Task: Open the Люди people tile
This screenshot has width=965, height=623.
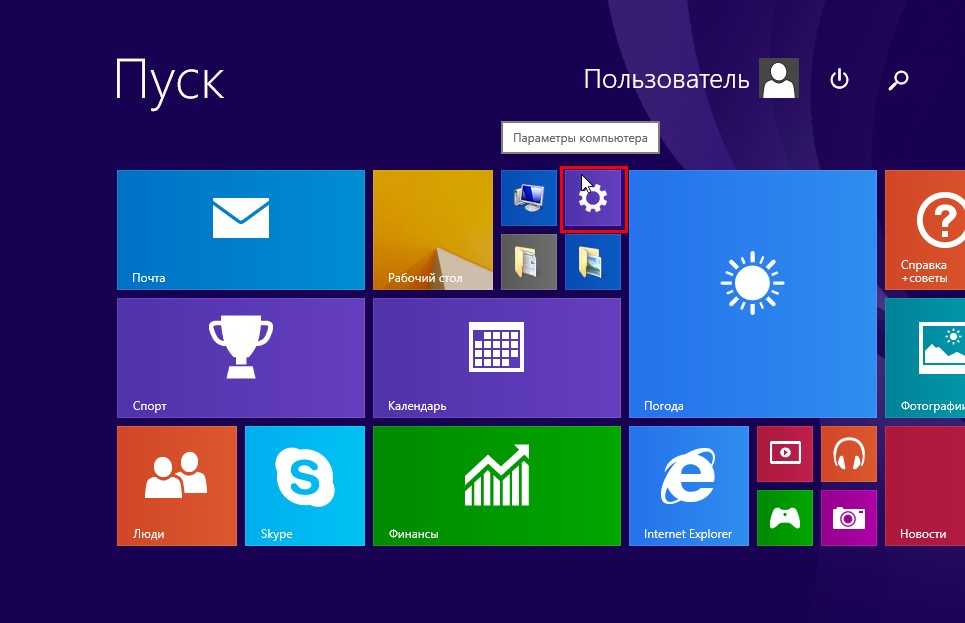Action: (176, 485)
